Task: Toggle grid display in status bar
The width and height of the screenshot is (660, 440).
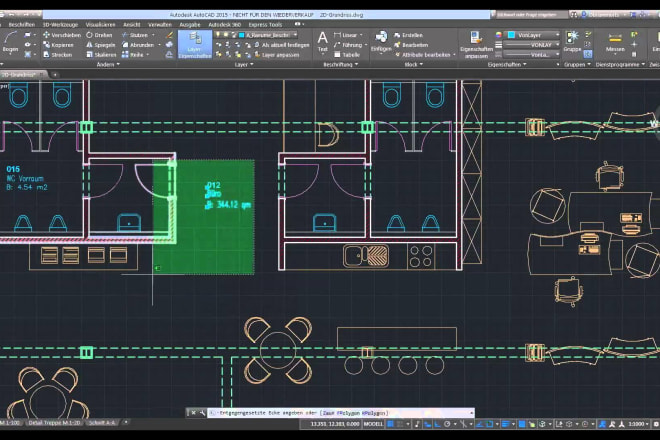Action: coord(391,424)
